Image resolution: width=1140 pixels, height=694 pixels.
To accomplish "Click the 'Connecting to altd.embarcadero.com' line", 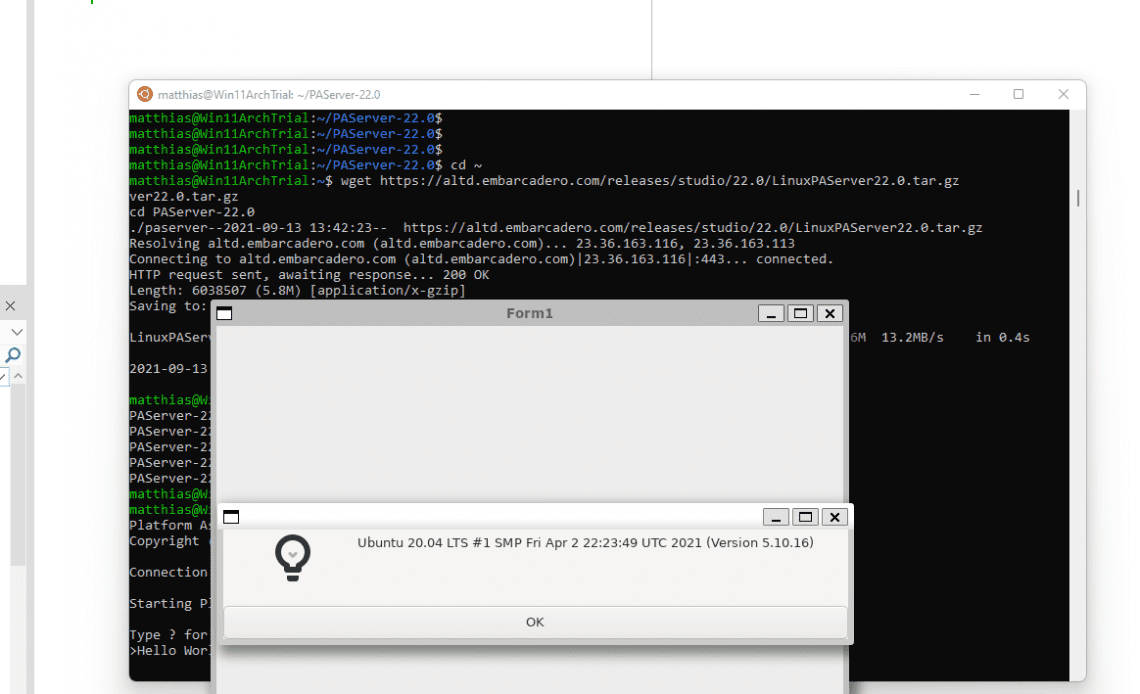I will (x=481, y=259).
